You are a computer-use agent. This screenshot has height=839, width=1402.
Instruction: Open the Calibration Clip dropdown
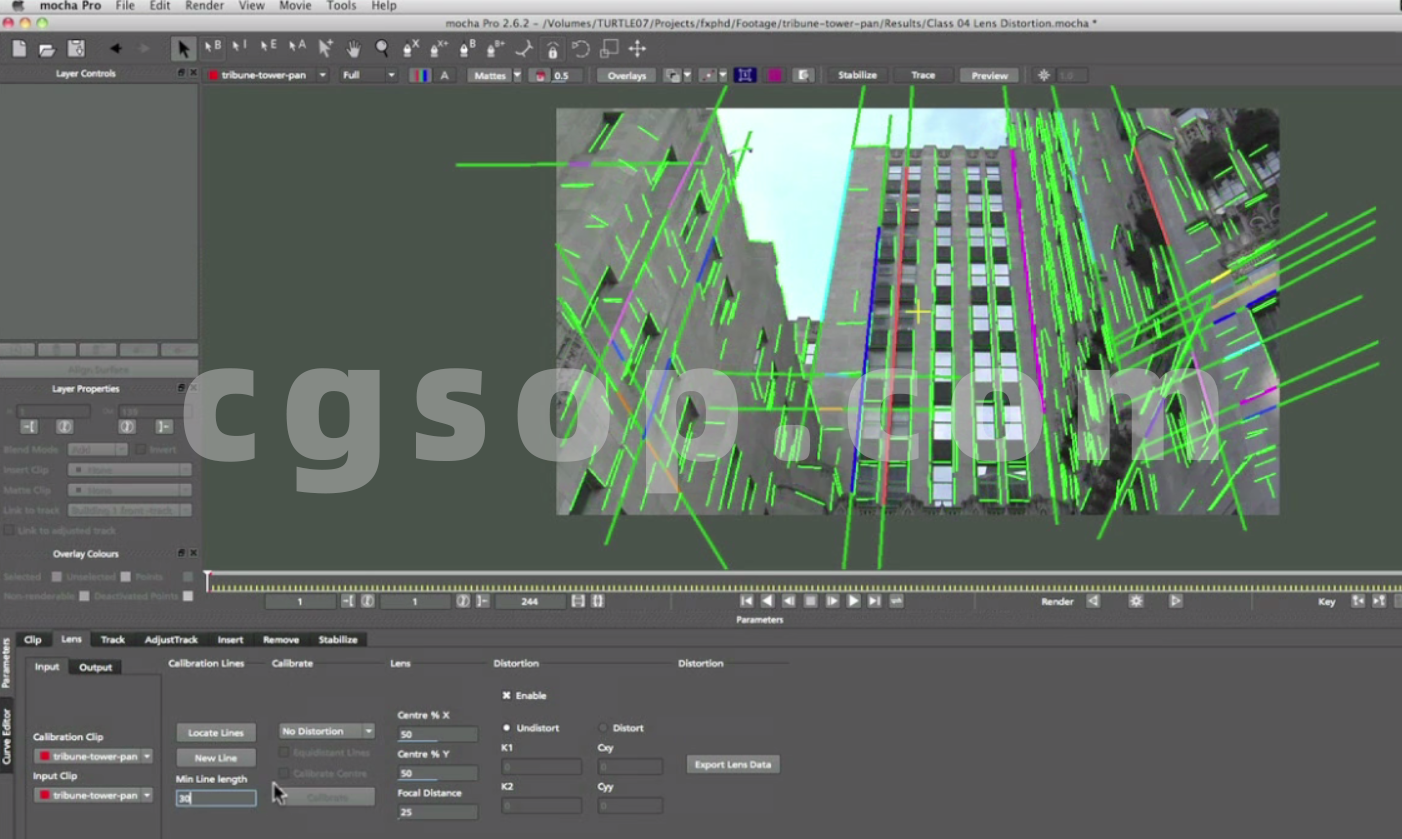tap(93, 756)
